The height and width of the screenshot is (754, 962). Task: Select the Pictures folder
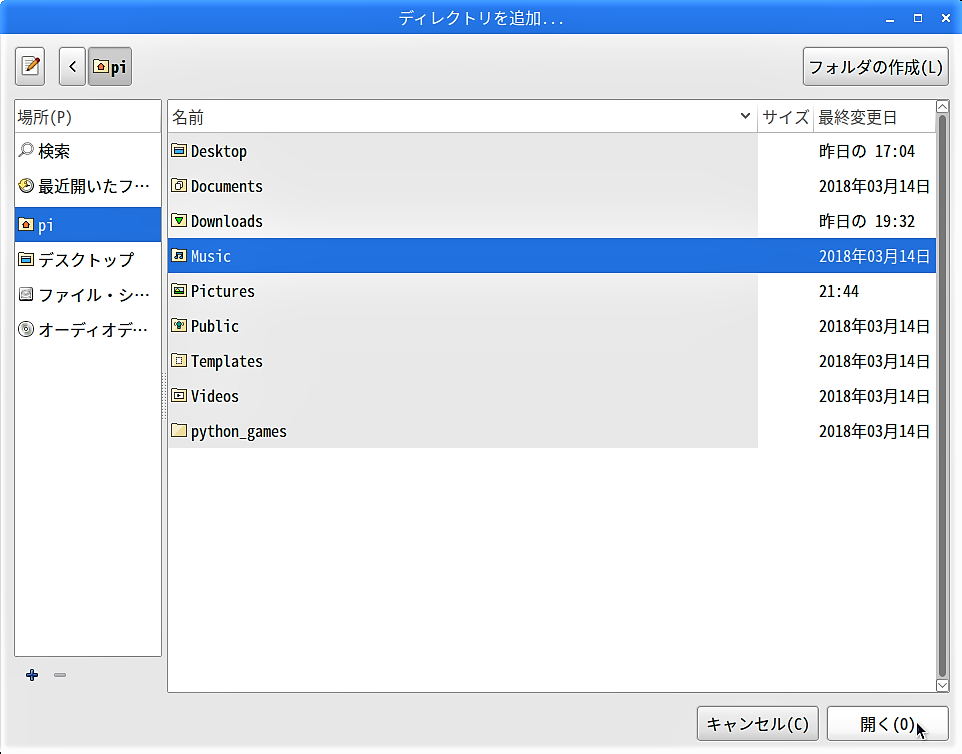click(x=222, y=292)
